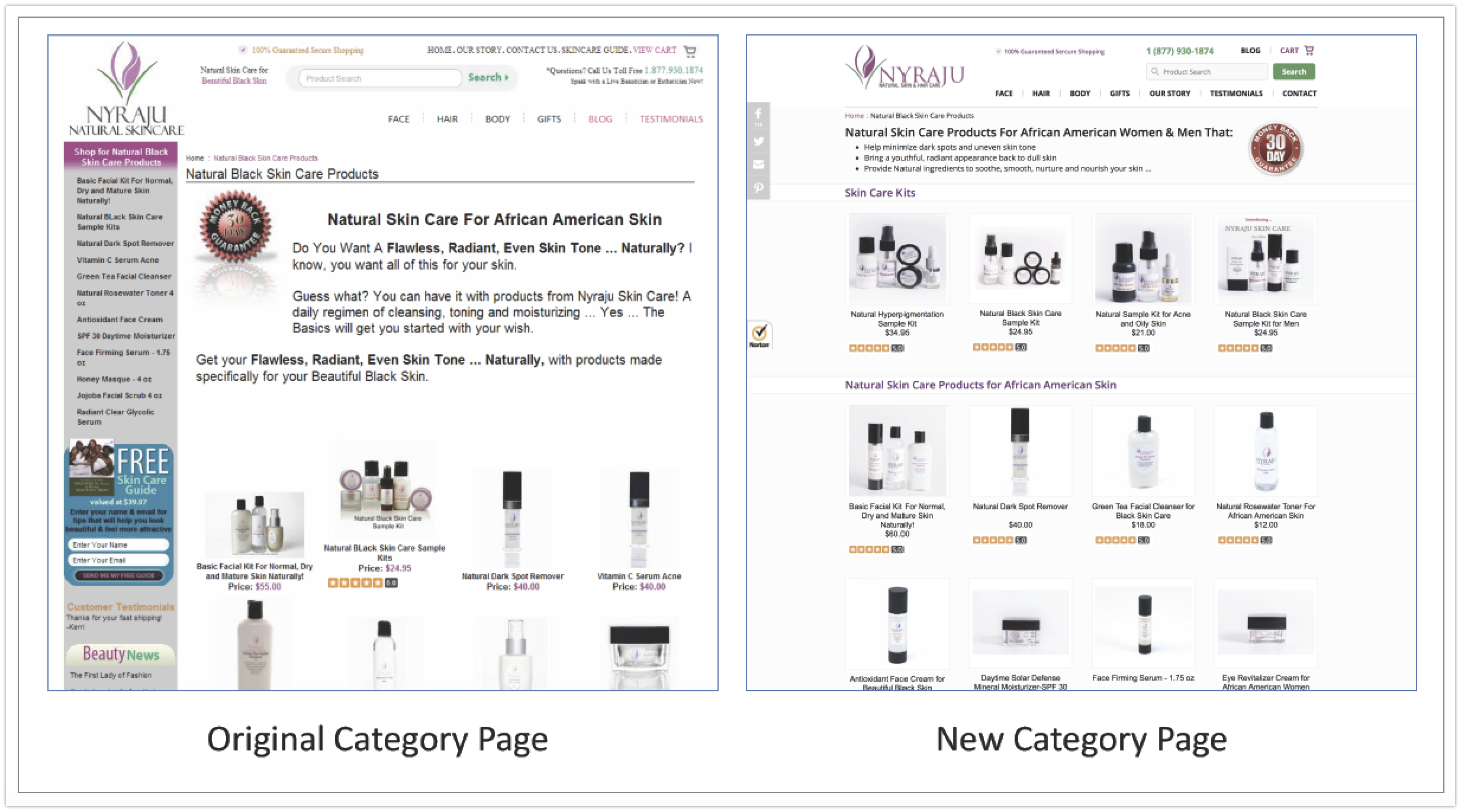Click the Twitter share icon
Screen dimensions: 1461x812
[x=758, y=141]
